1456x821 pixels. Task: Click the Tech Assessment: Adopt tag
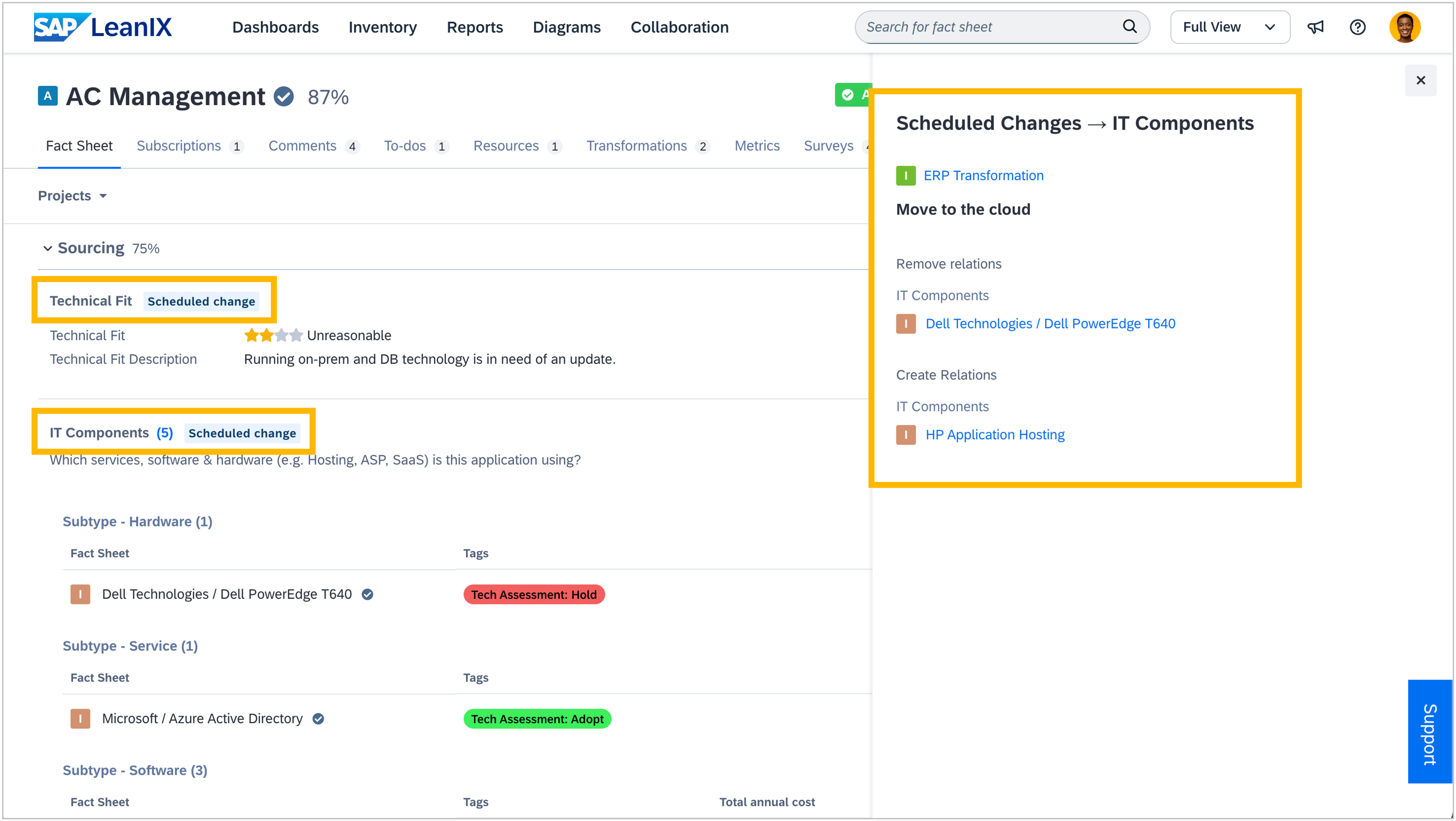(x=537, y=718)
